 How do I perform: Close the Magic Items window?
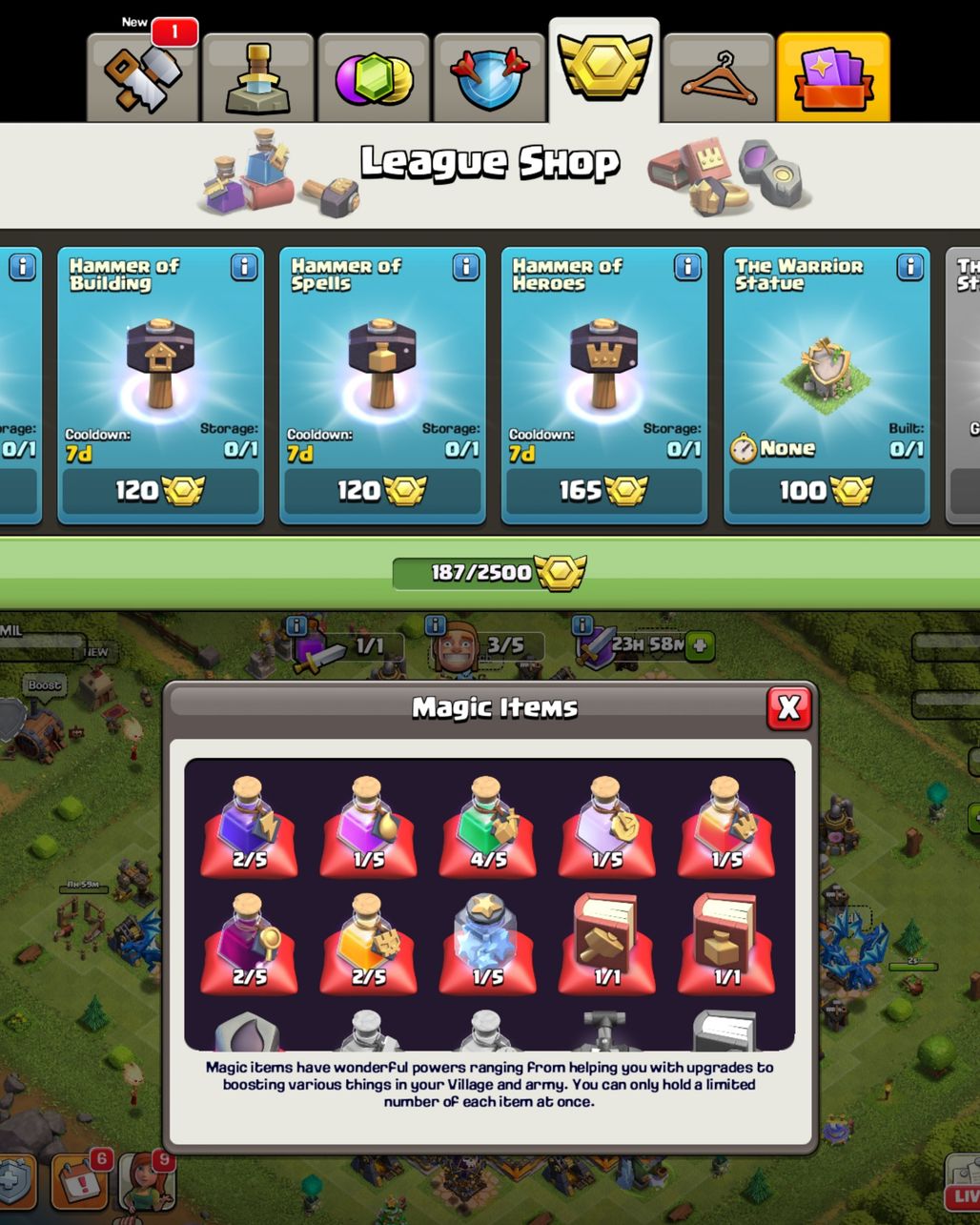click(x=789, y=707)
